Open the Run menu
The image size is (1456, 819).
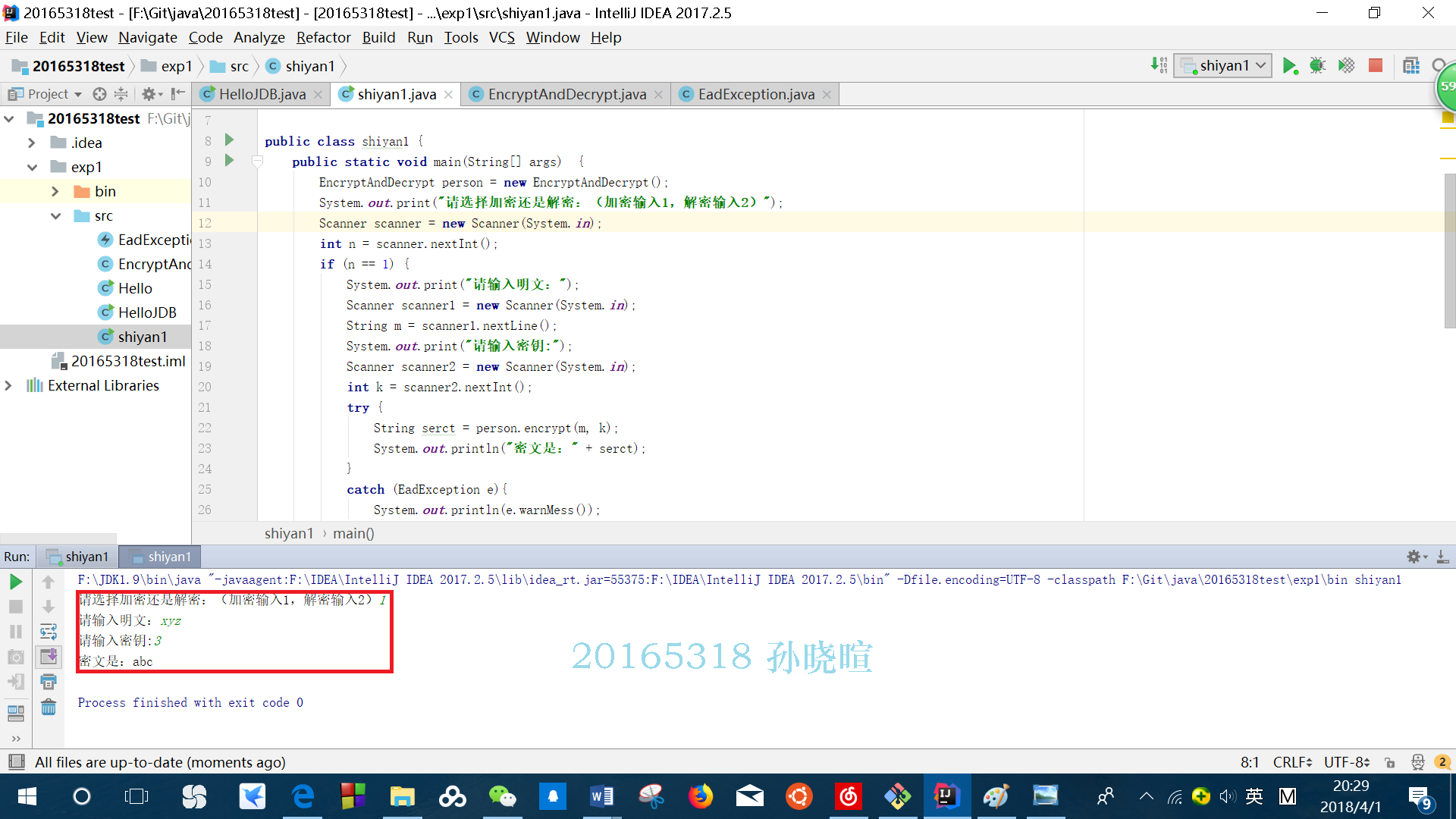418,37
